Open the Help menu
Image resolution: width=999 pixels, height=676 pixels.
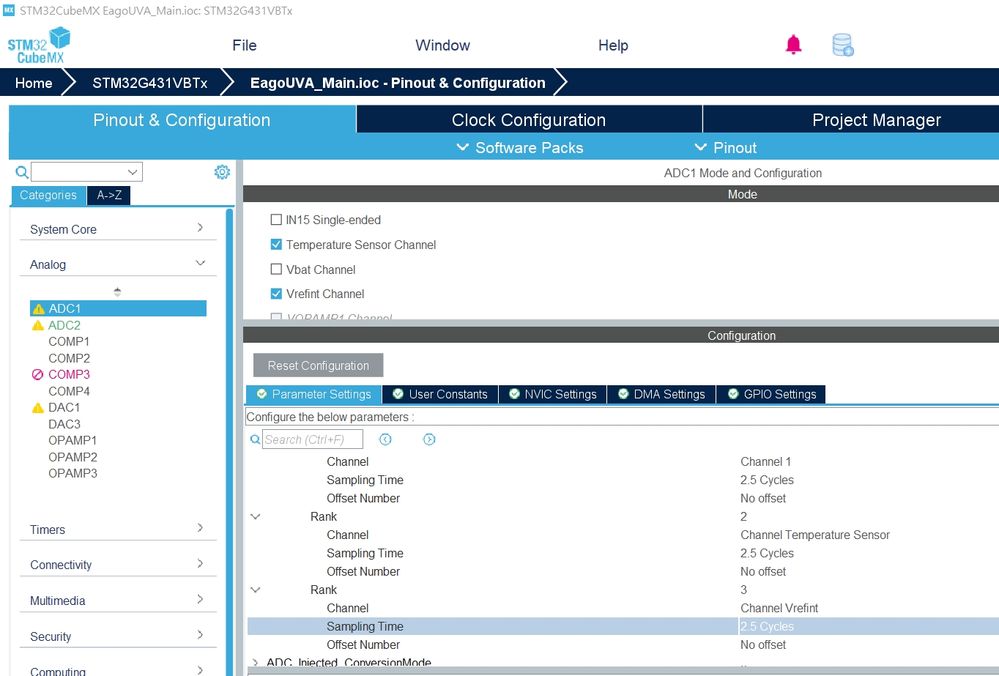click(x=613, y=45)
